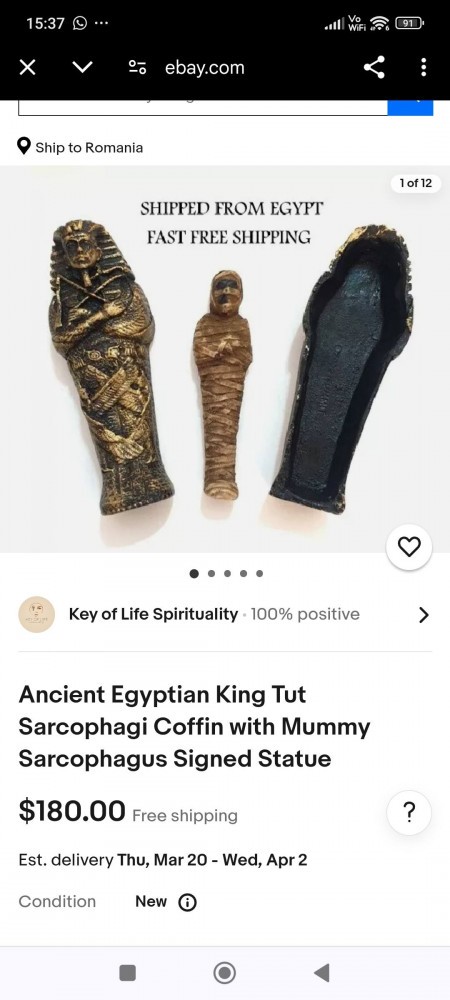The width and height of the screenshot is (450, 1000).
Task: Tap Android recent apps square button
Action: 127,973
